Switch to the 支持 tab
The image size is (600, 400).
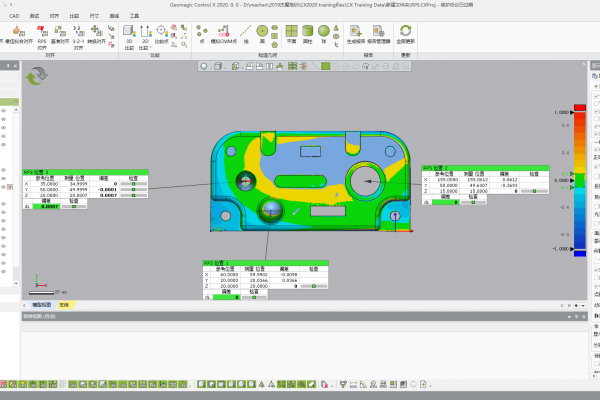(63, 303)
